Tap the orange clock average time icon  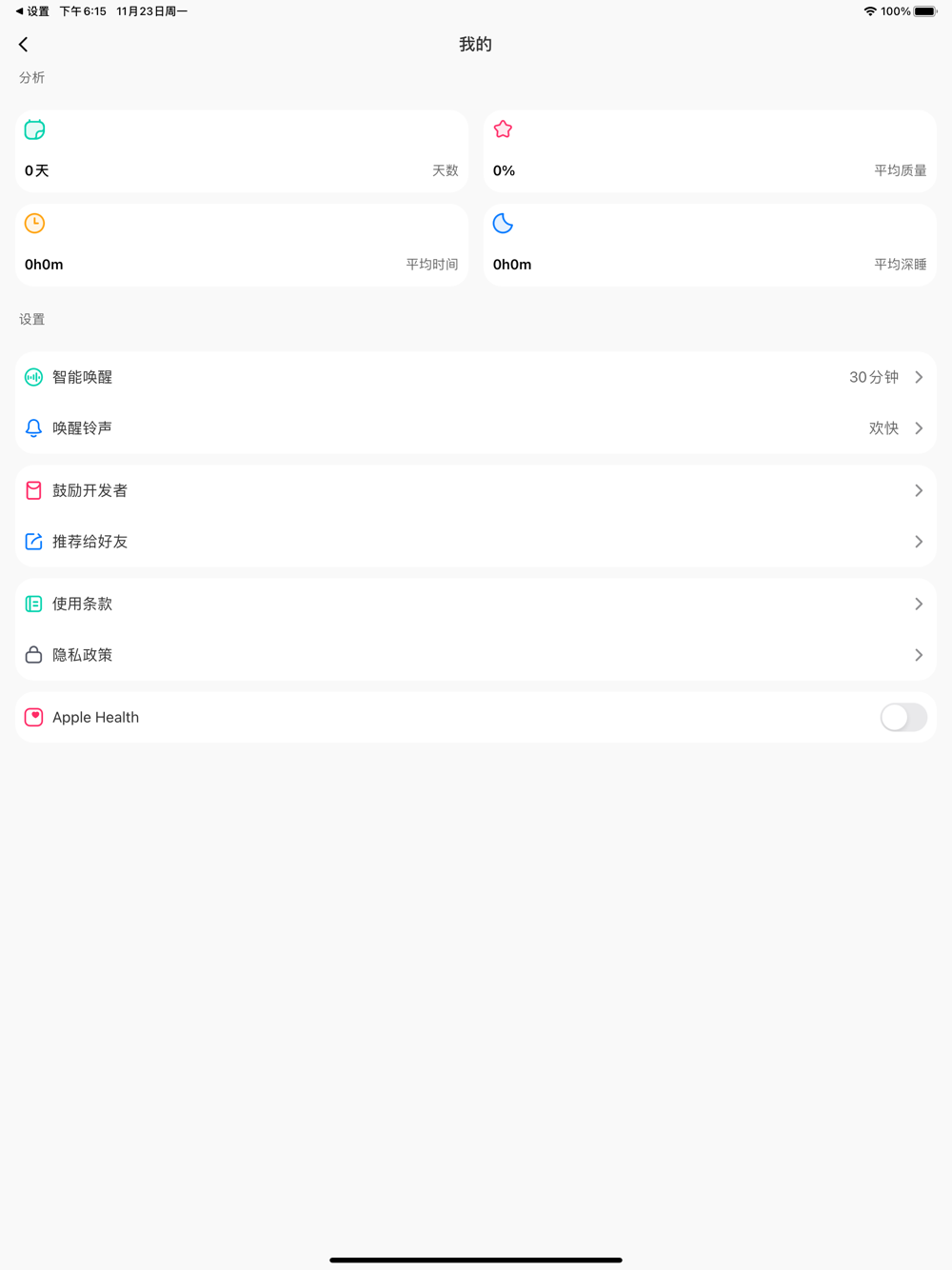pos(35,223)
